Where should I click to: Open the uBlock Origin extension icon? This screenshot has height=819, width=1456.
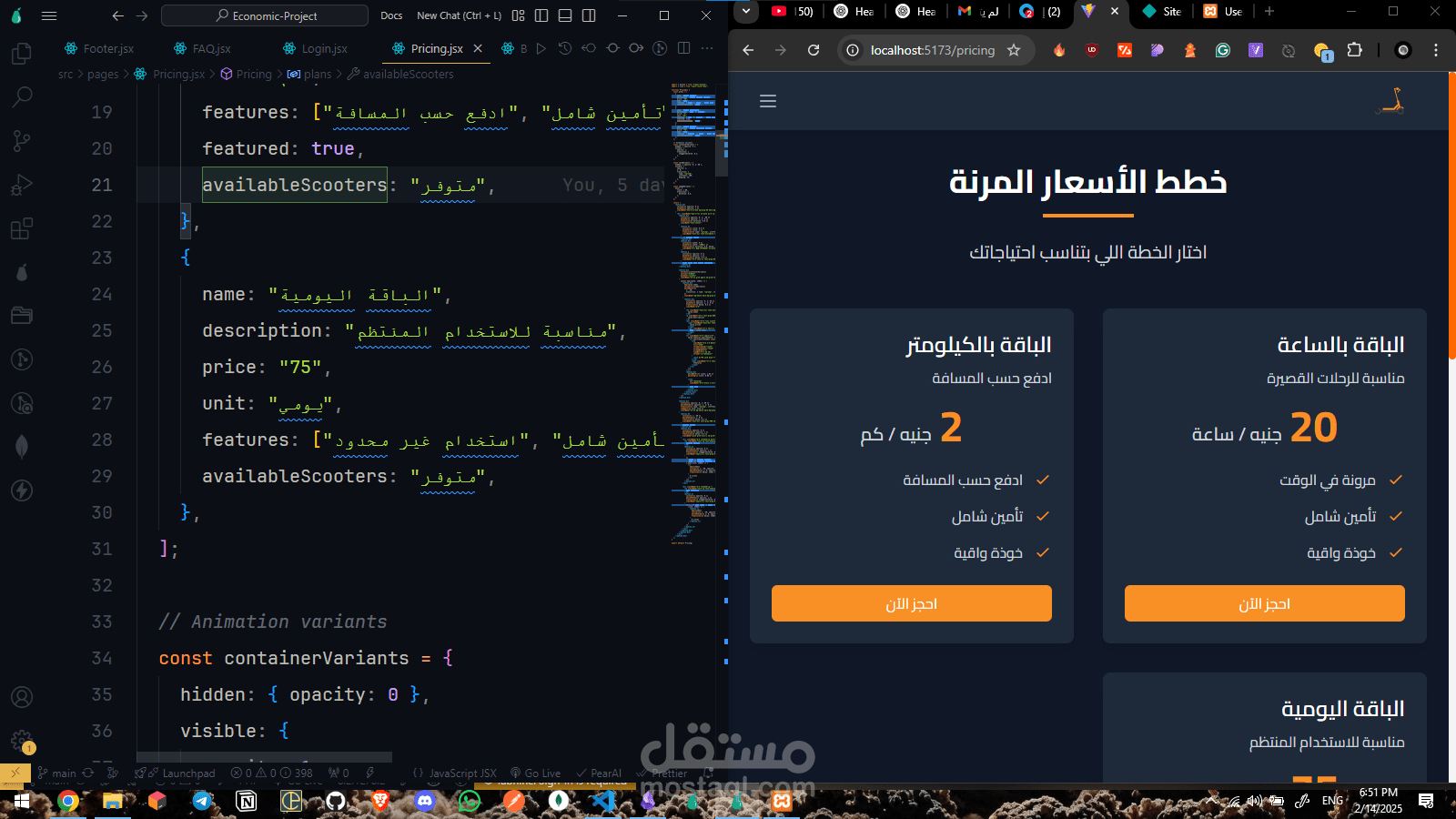click(1092, 50)
